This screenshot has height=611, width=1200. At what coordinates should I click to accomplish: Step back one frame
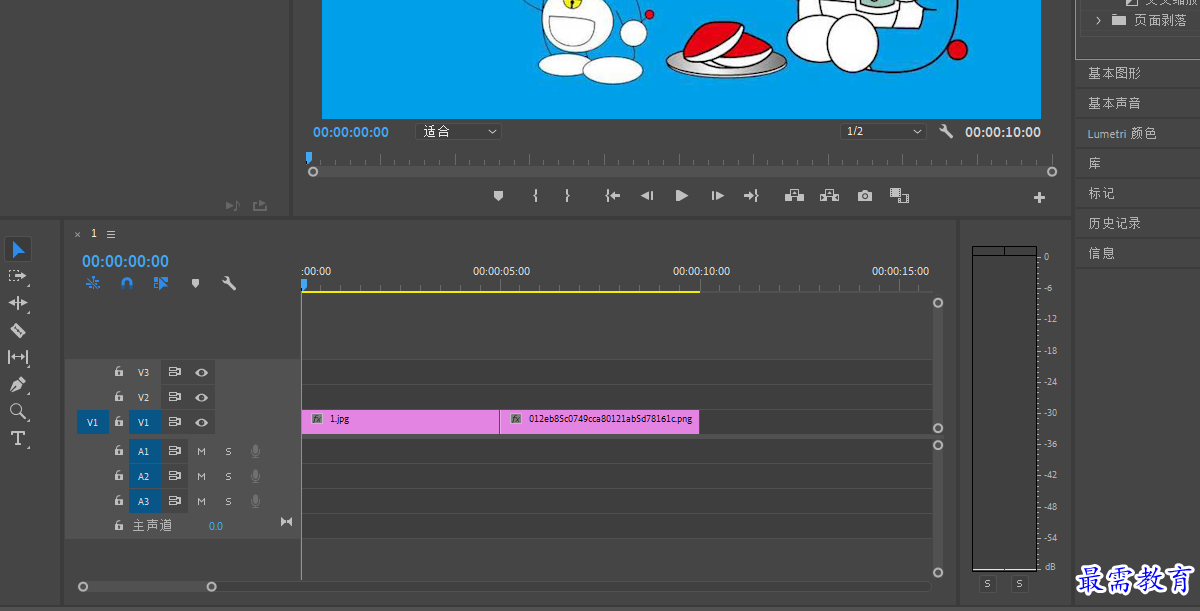click(x=647, y=196)
